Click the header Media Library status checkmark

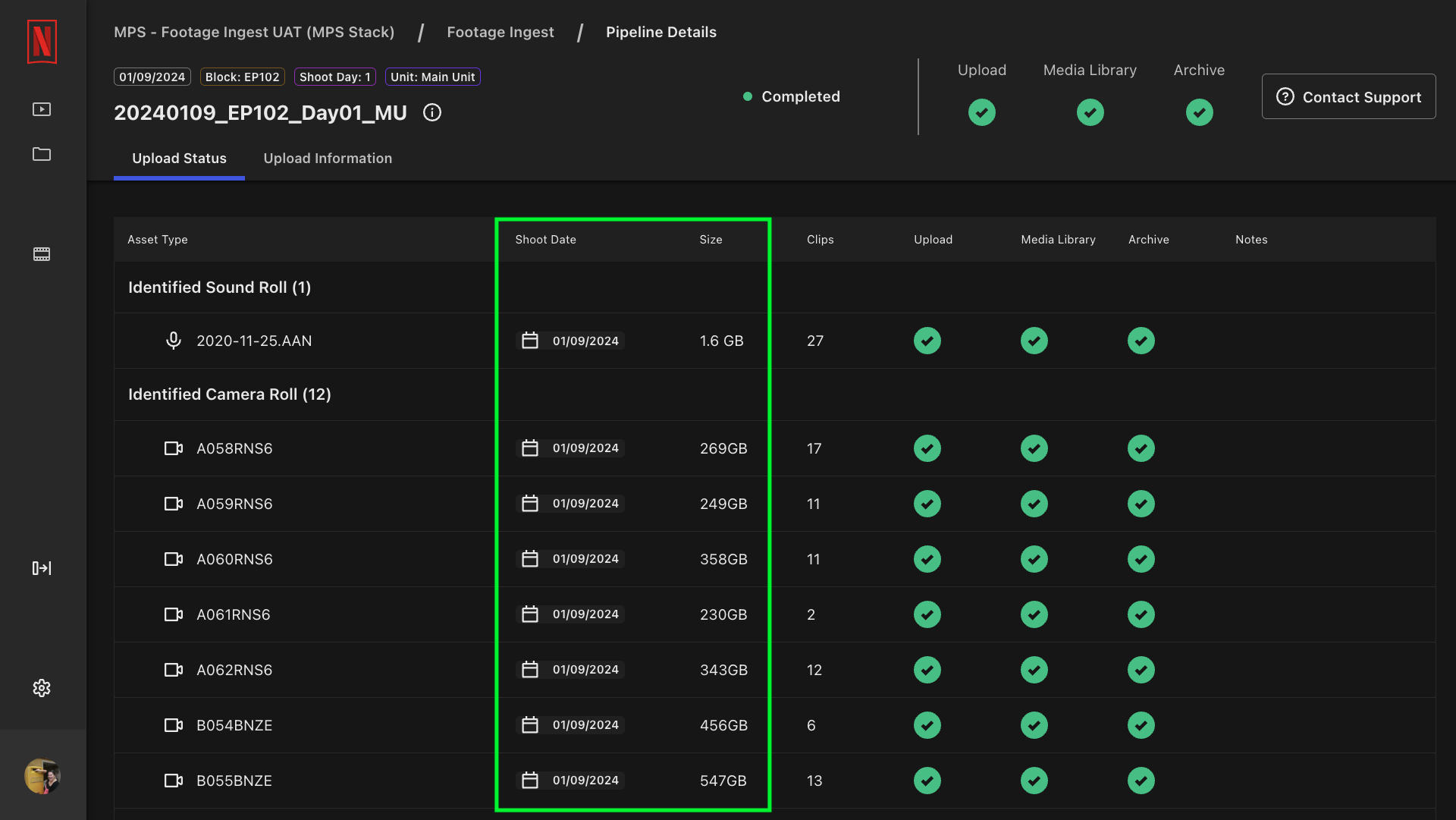(x=1090, y=112)
